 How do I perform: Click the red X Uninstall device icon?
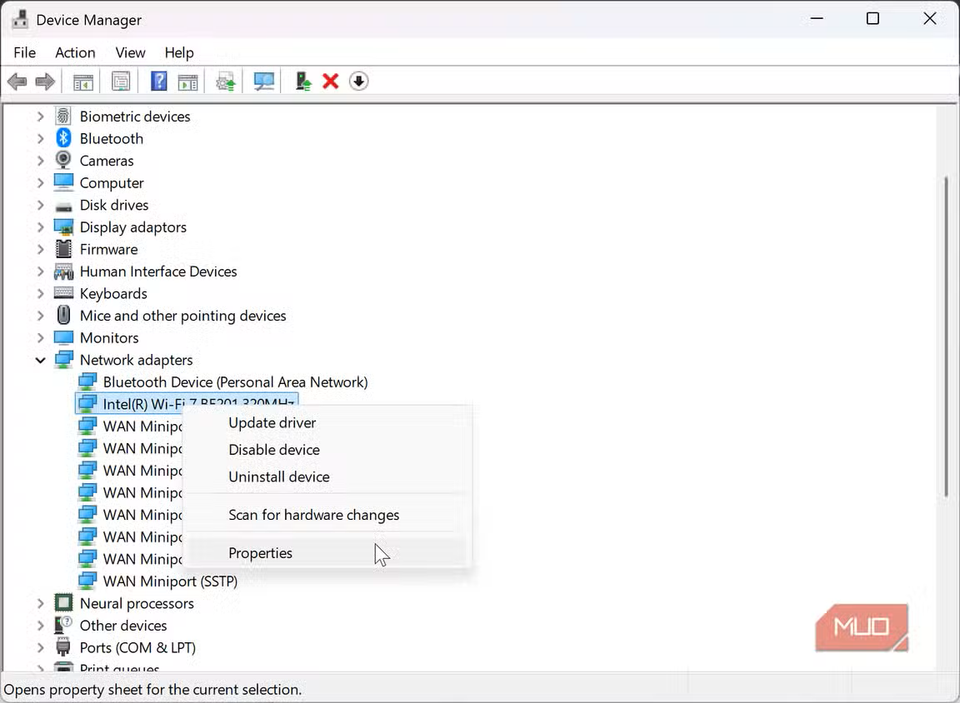point(331,81)
